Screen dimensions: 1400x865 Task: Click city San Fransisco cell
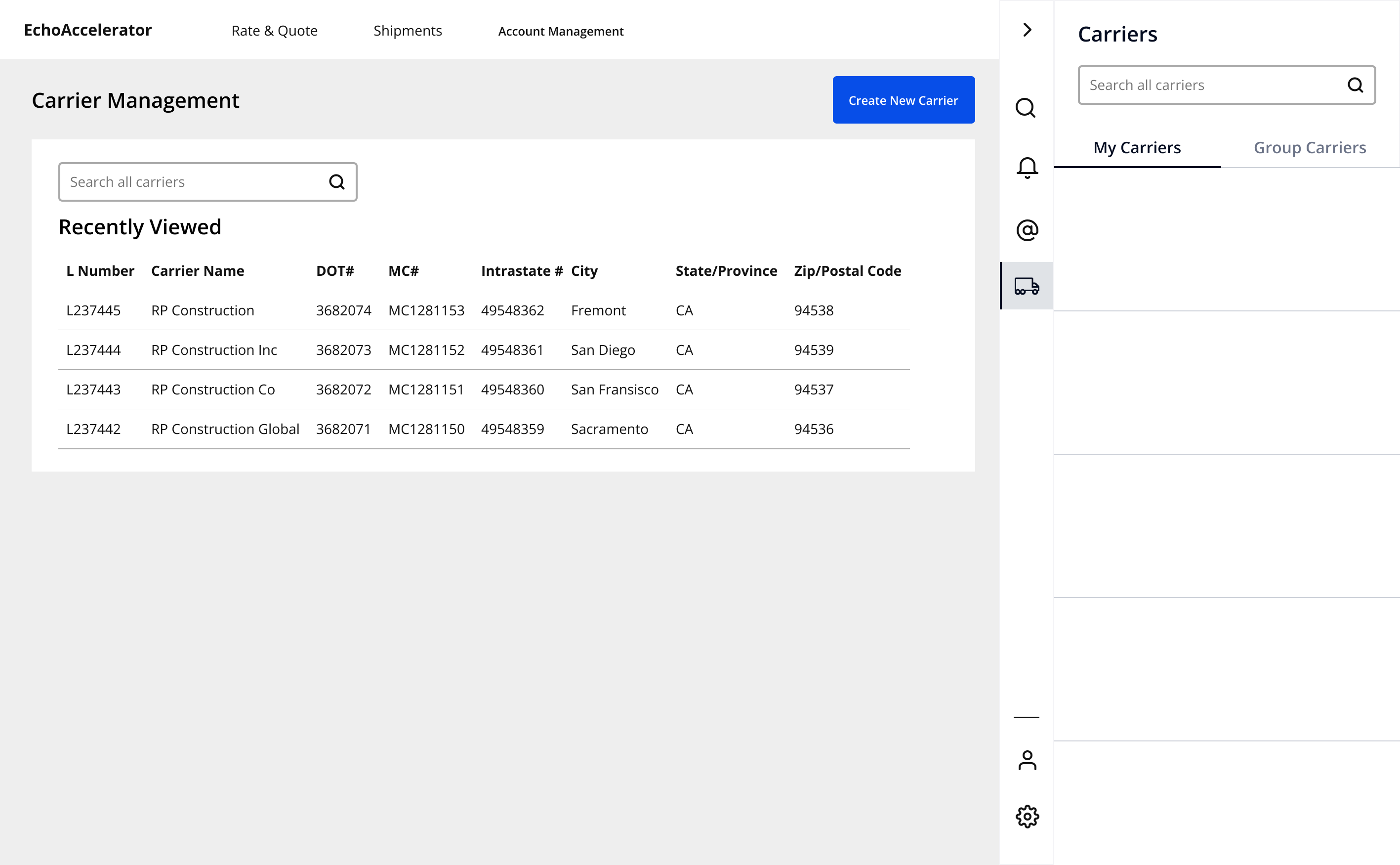pos(615,389)
